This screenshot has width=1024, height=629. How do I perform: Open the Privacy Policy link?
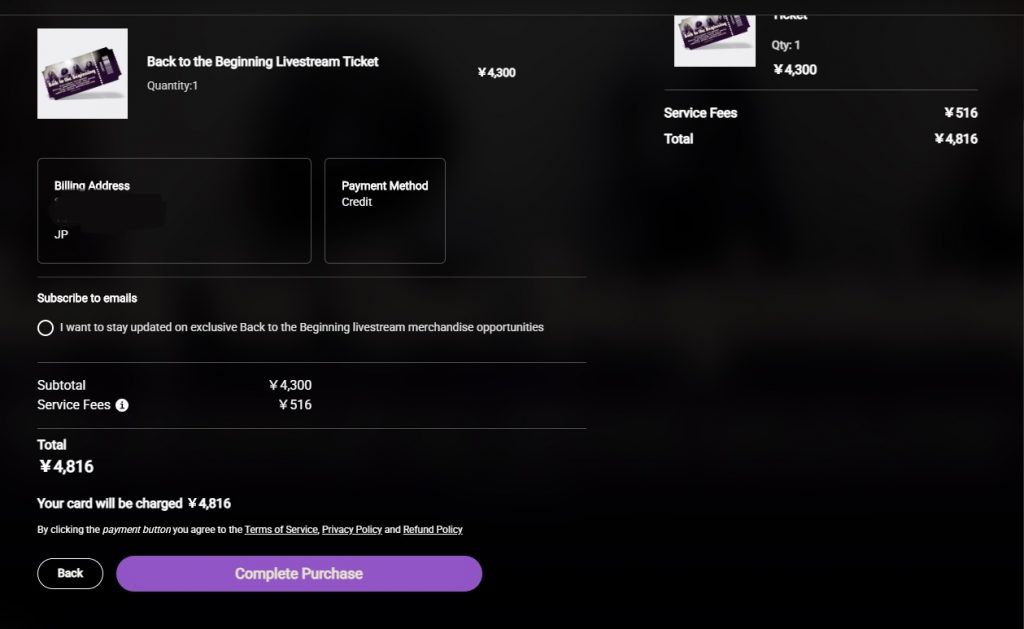coord(352,530)
